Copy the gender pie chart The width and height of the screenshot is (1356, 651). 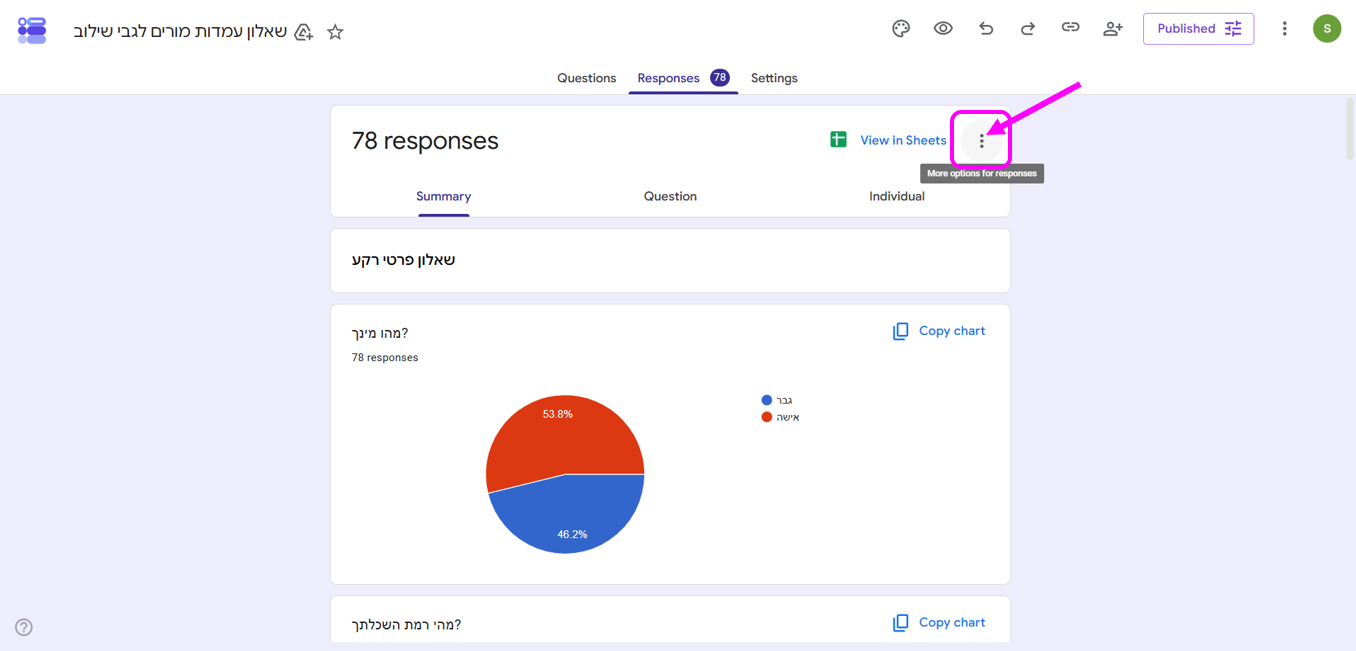point(938,331)
